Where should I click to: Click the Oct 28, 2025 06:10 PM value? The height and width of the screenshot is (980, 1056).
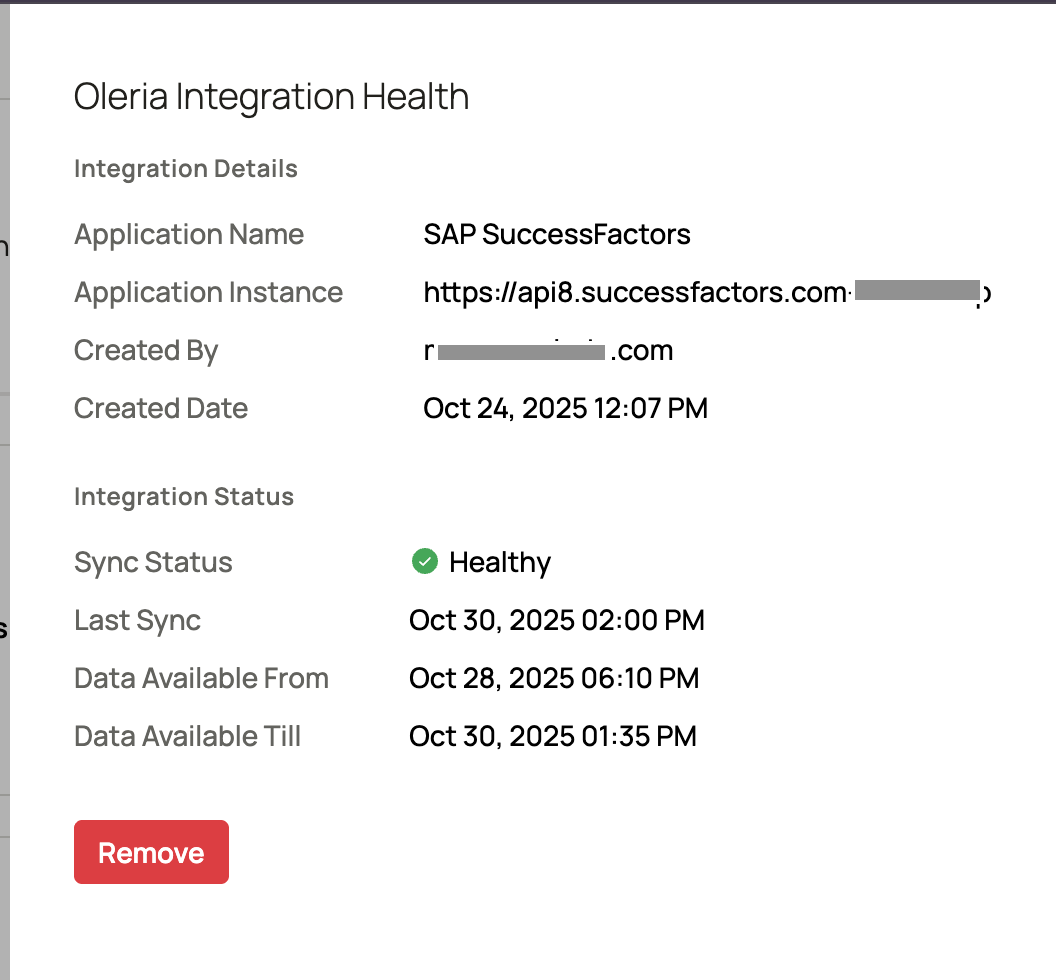[x=554, y=679]
